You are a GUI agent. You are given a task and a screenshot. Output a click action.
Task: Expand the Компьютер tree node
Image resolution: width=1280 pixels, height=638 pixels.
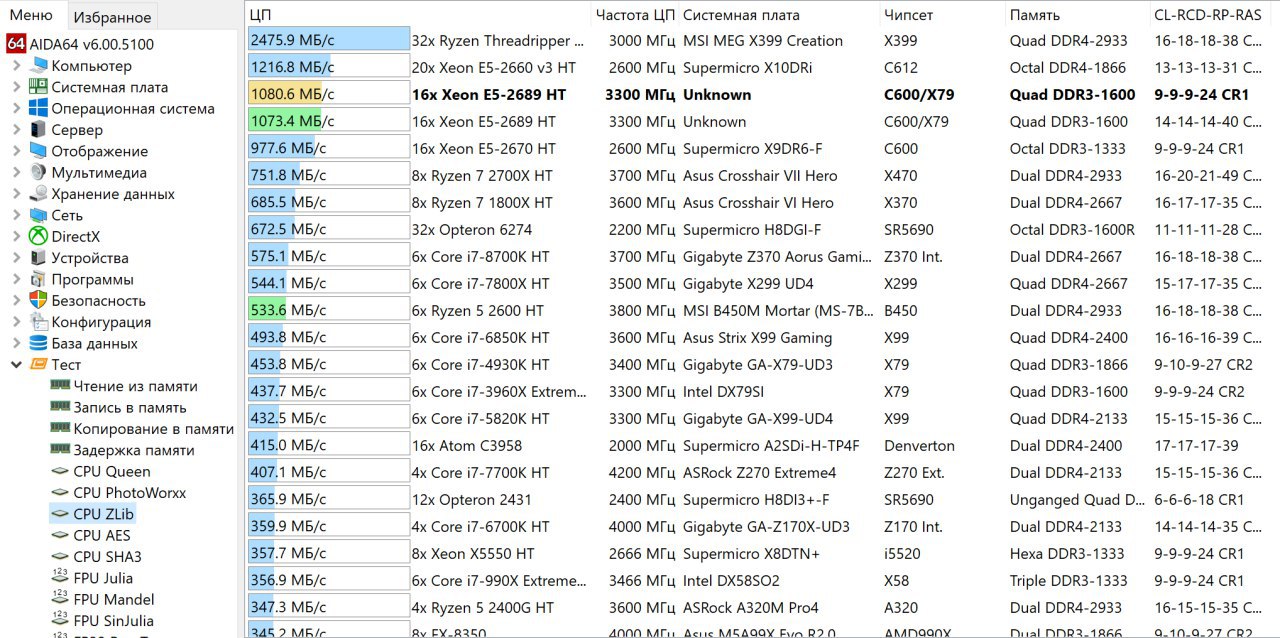[16, 66]
